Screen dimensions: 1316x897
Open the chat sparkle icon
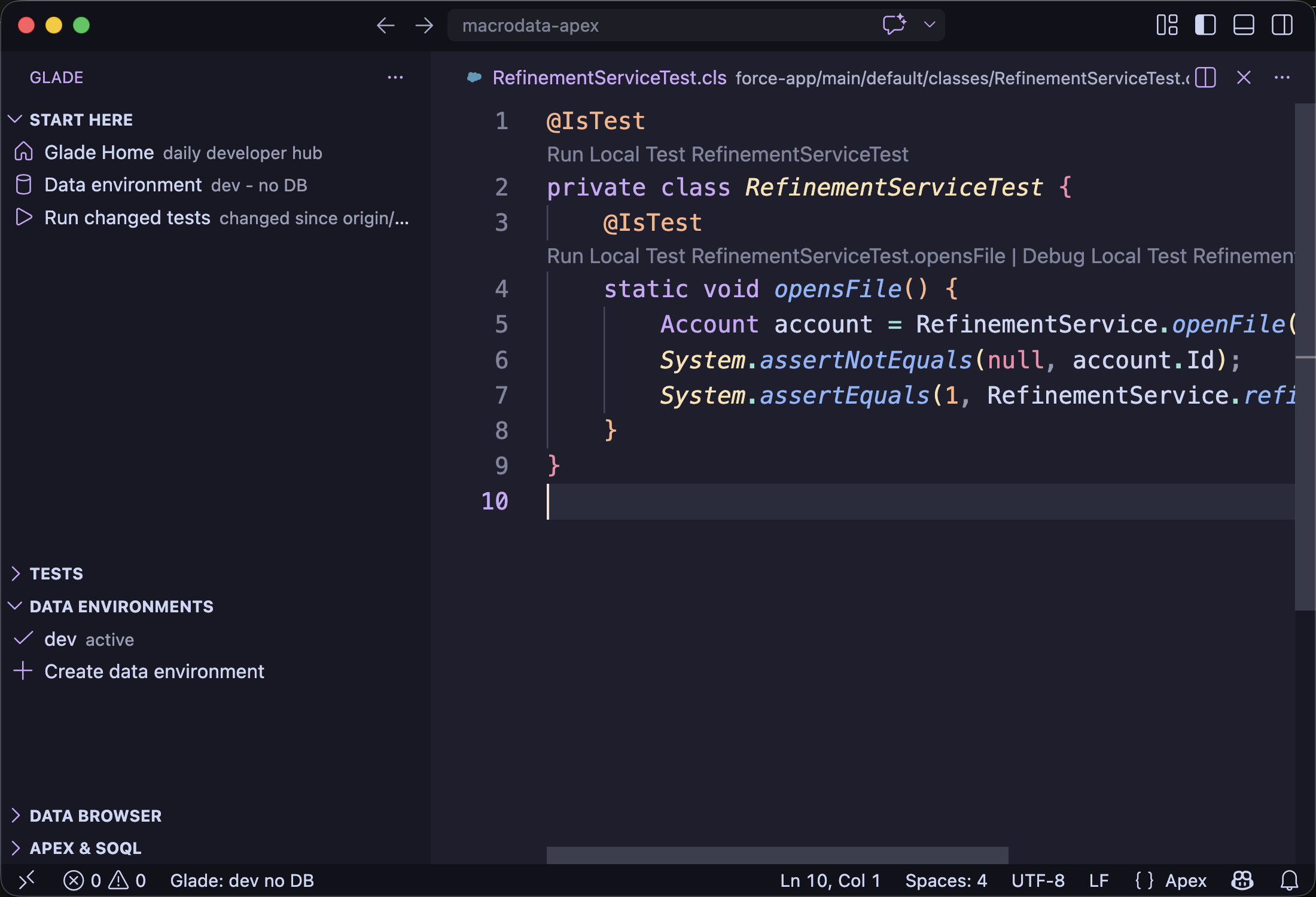pyautogui.click(x=894, y=25)
